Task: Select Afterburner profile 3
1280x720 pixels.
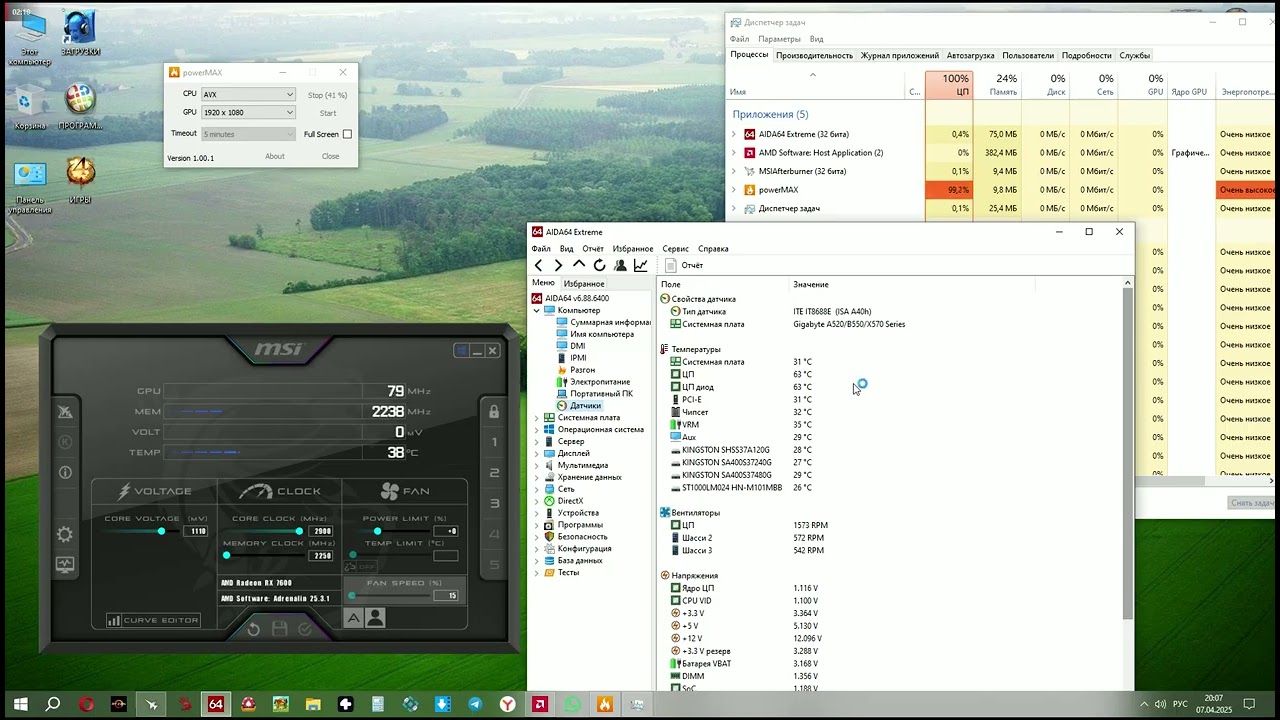Action: (x=494, y=504)
